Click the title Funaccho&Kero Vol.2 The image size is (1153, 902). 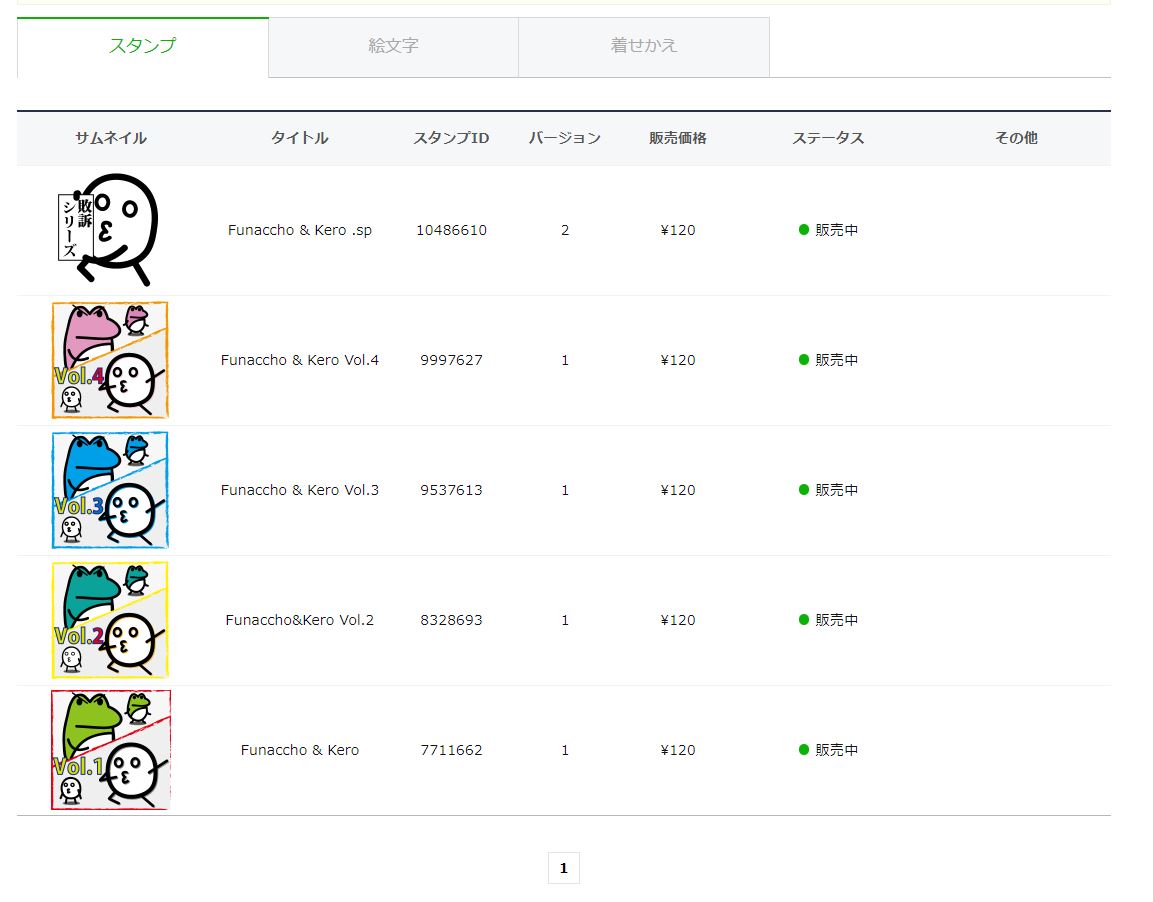[x=300, y=620]
